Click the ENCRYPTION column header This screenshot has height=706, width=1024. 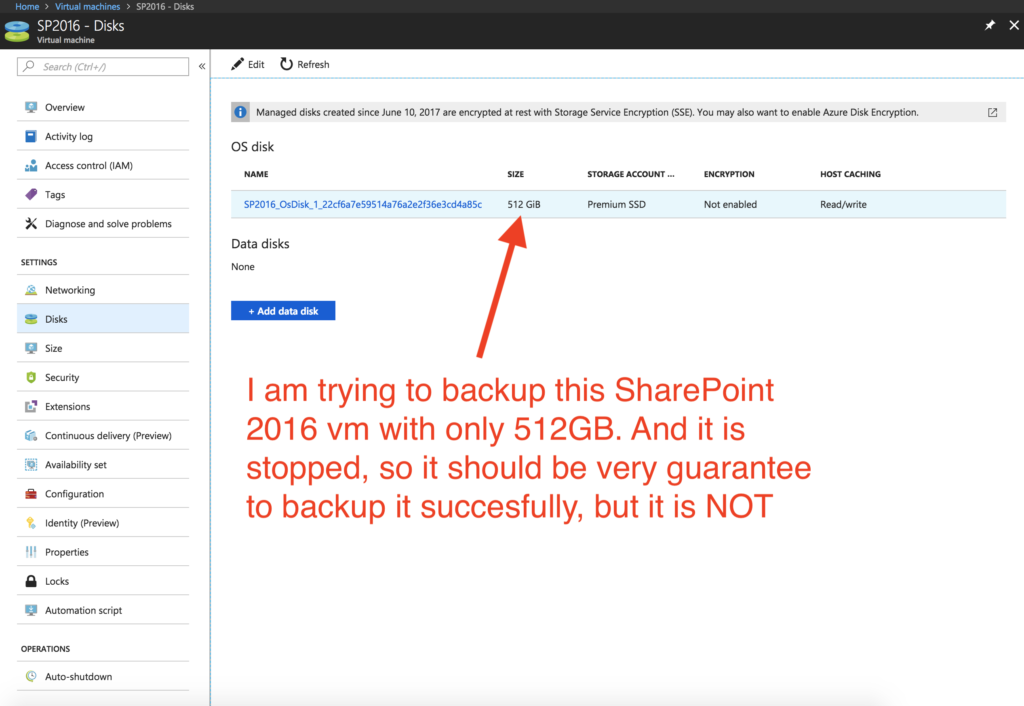point(729,174)
